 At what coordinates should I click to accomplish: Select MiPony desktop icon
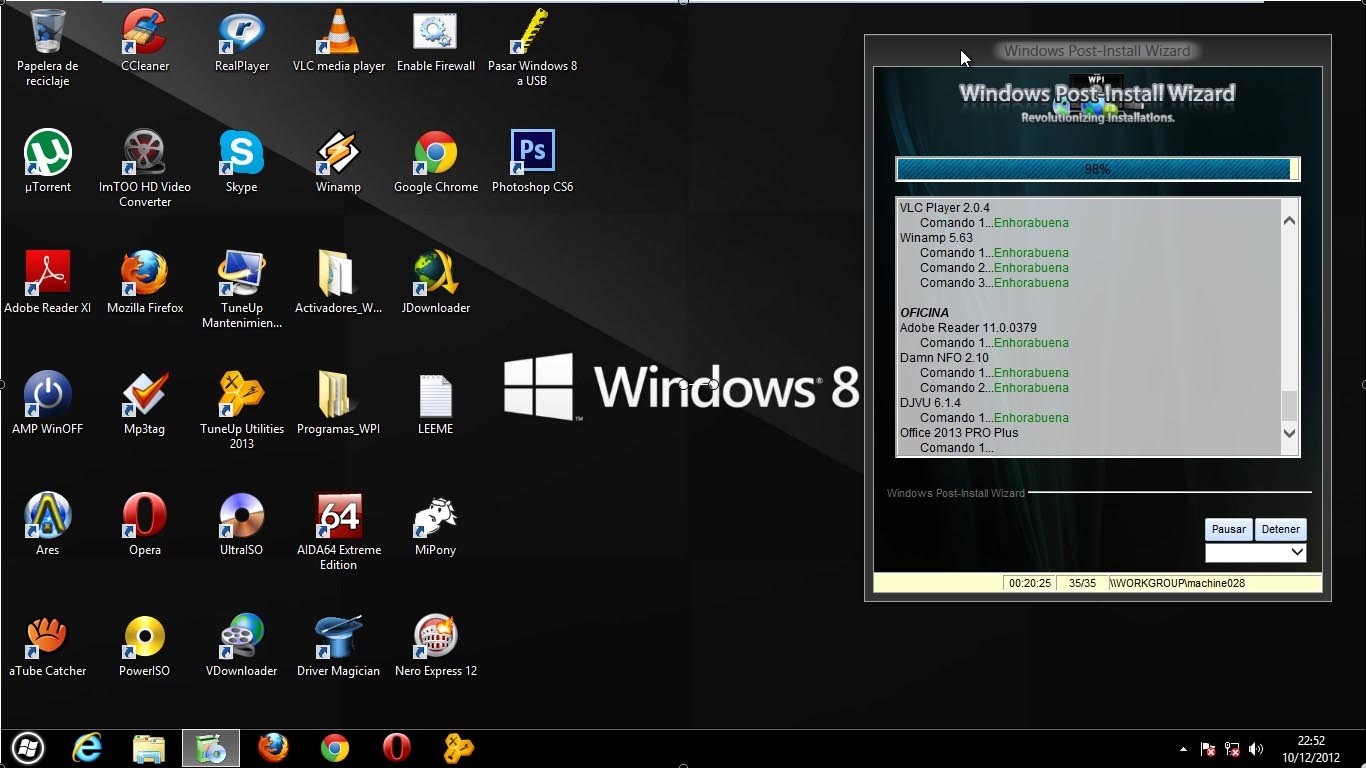coord(436,524)
